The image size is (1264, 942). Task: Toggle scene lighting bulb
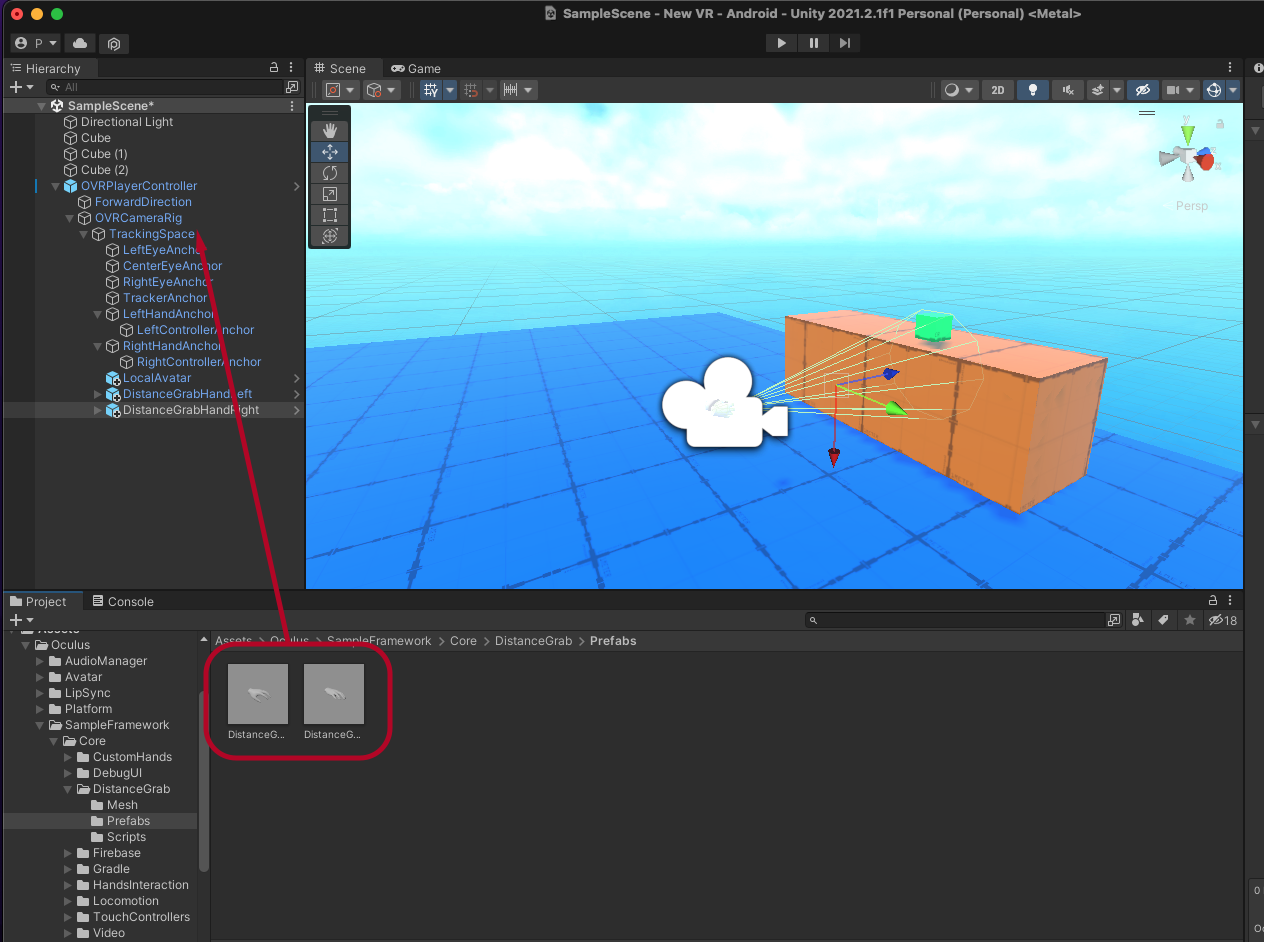click(1033, 90)
